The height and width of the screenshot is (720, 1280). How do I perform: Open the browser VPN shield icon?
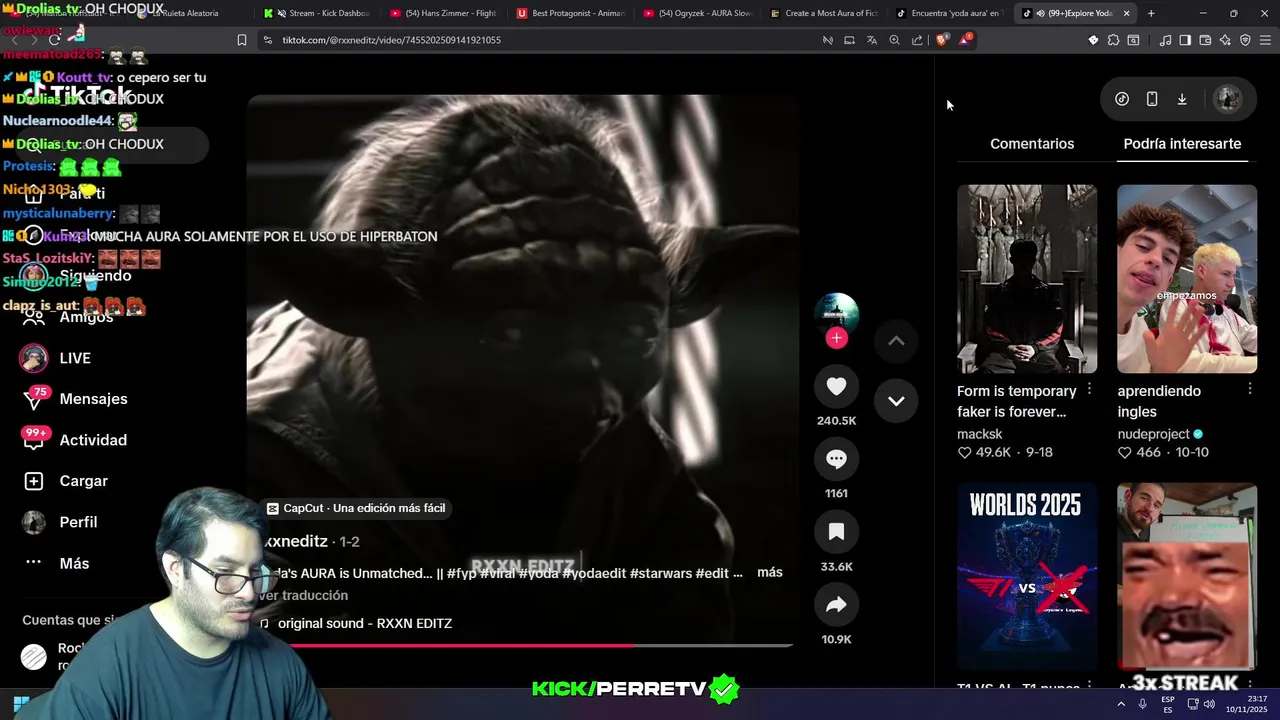pos(1245,40)
